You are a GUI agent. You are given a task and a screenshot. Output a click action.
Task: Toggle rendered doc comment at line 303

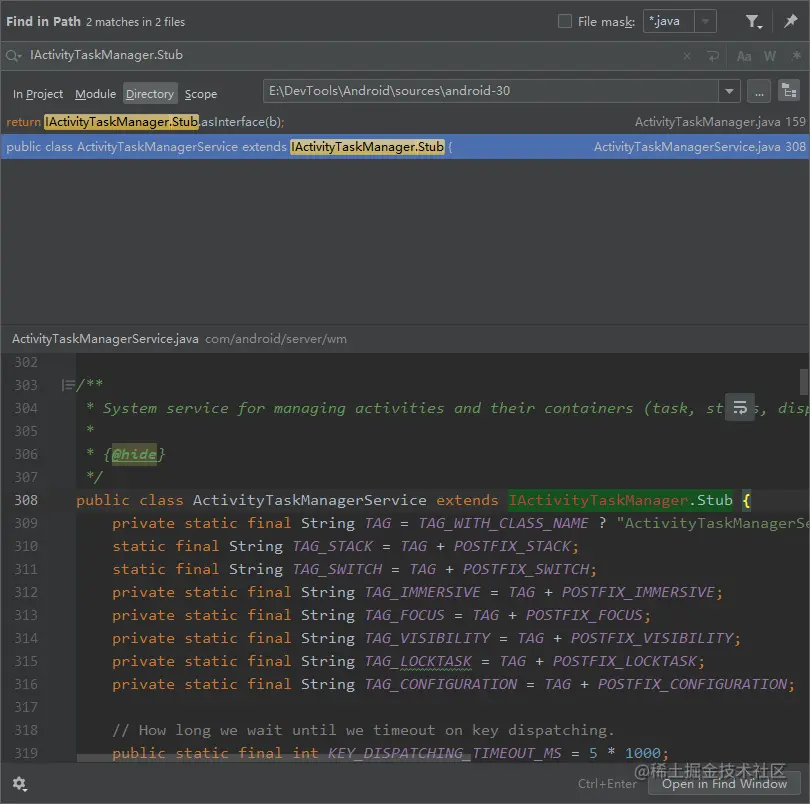[x=67, y=385]
